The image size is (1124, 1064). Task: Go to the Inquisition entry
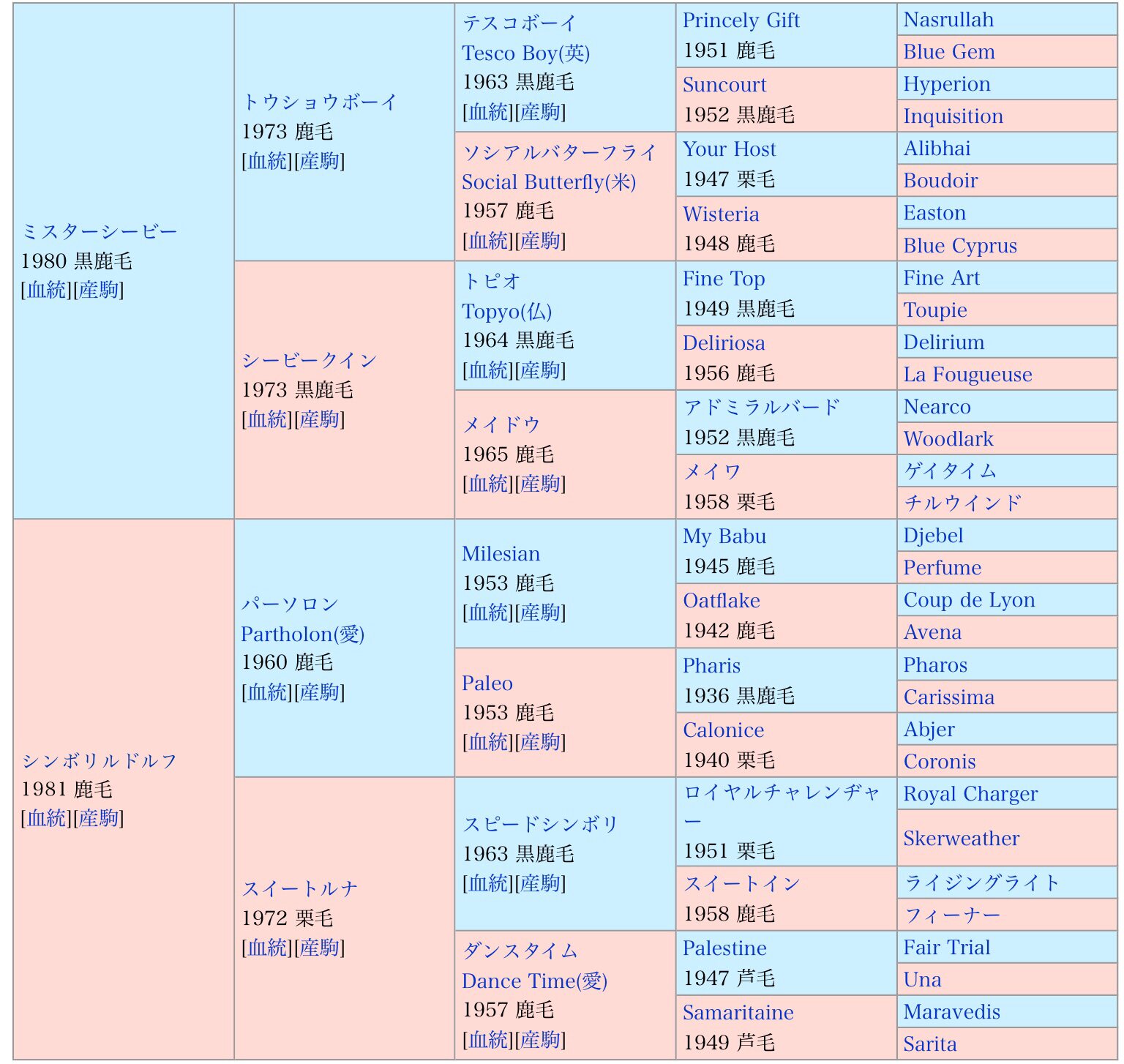(953, 116)
